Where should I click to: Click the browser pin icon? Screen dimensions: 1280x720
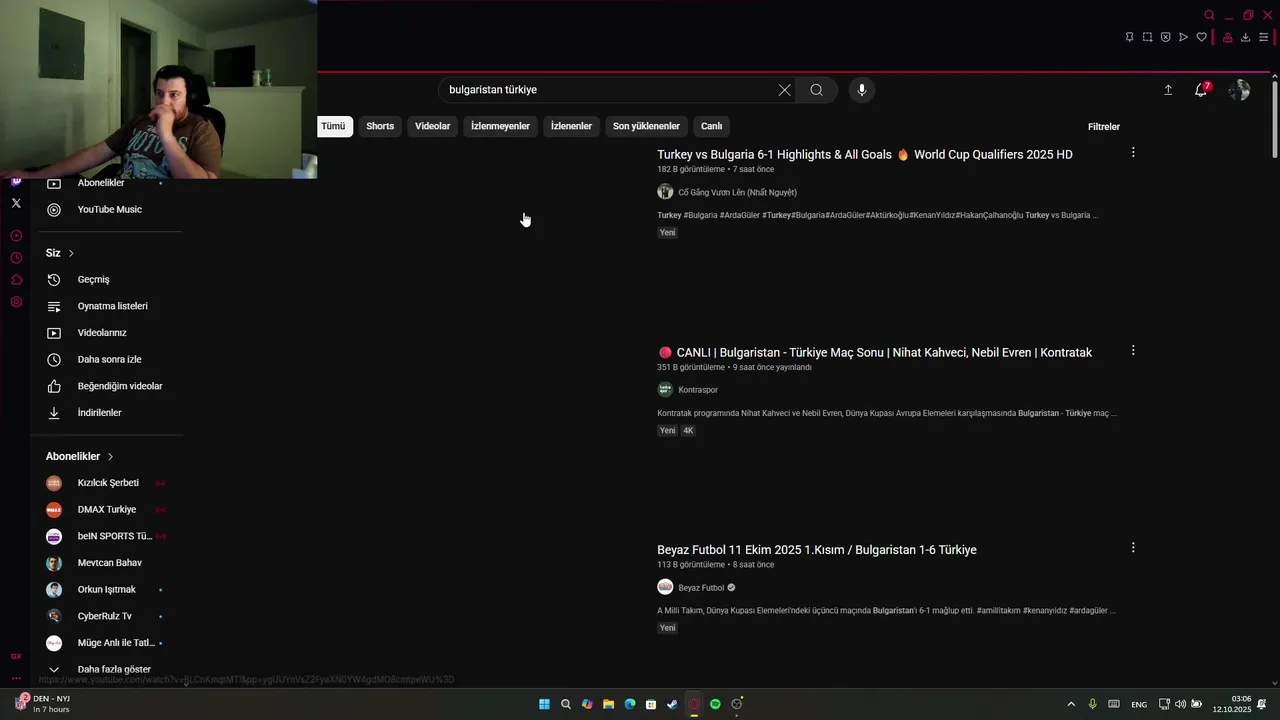pyautogui.click(x=1129, y=37)
